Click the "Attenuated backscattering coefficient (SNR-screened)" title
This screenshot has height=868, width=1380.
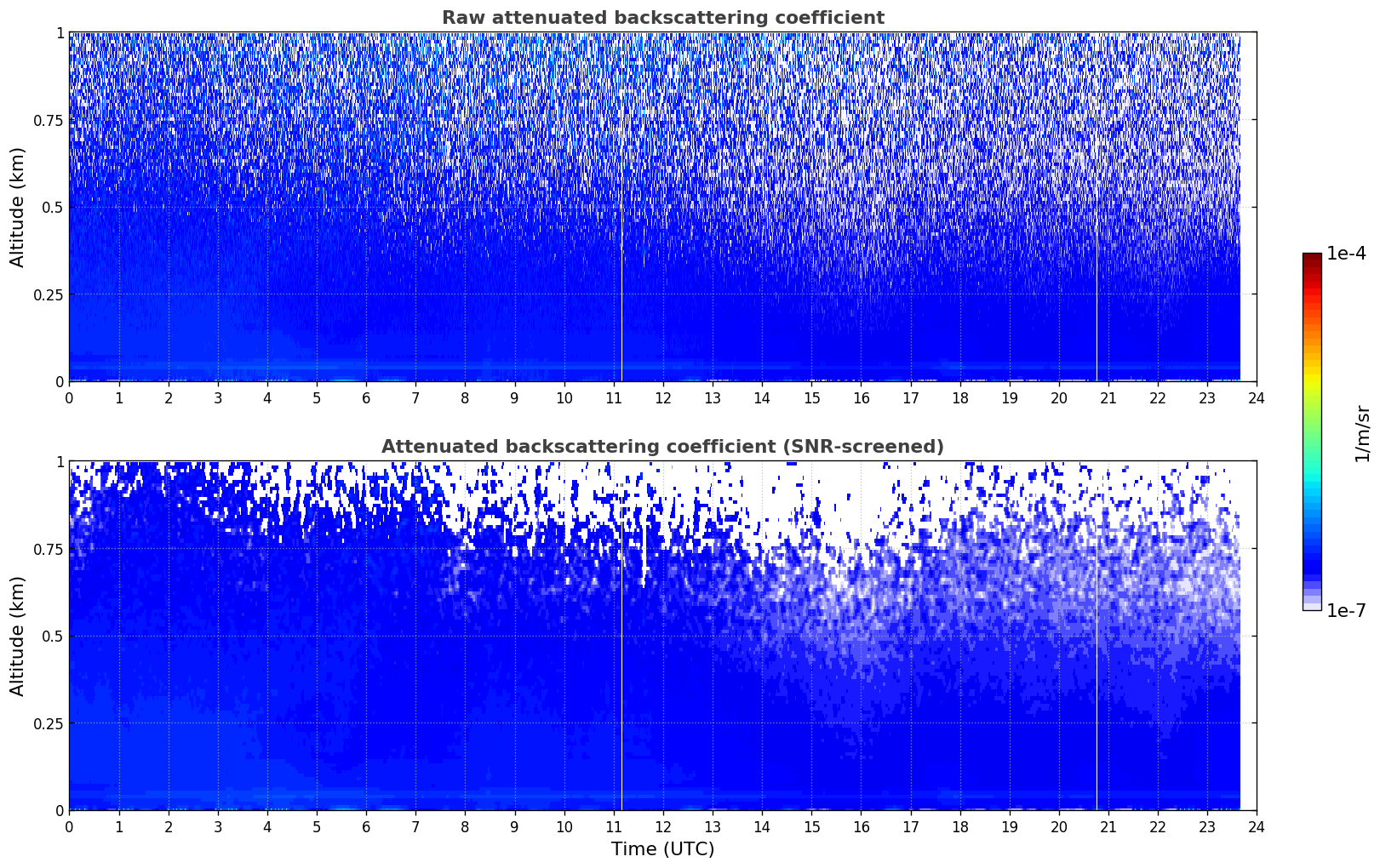click(662, 447)
